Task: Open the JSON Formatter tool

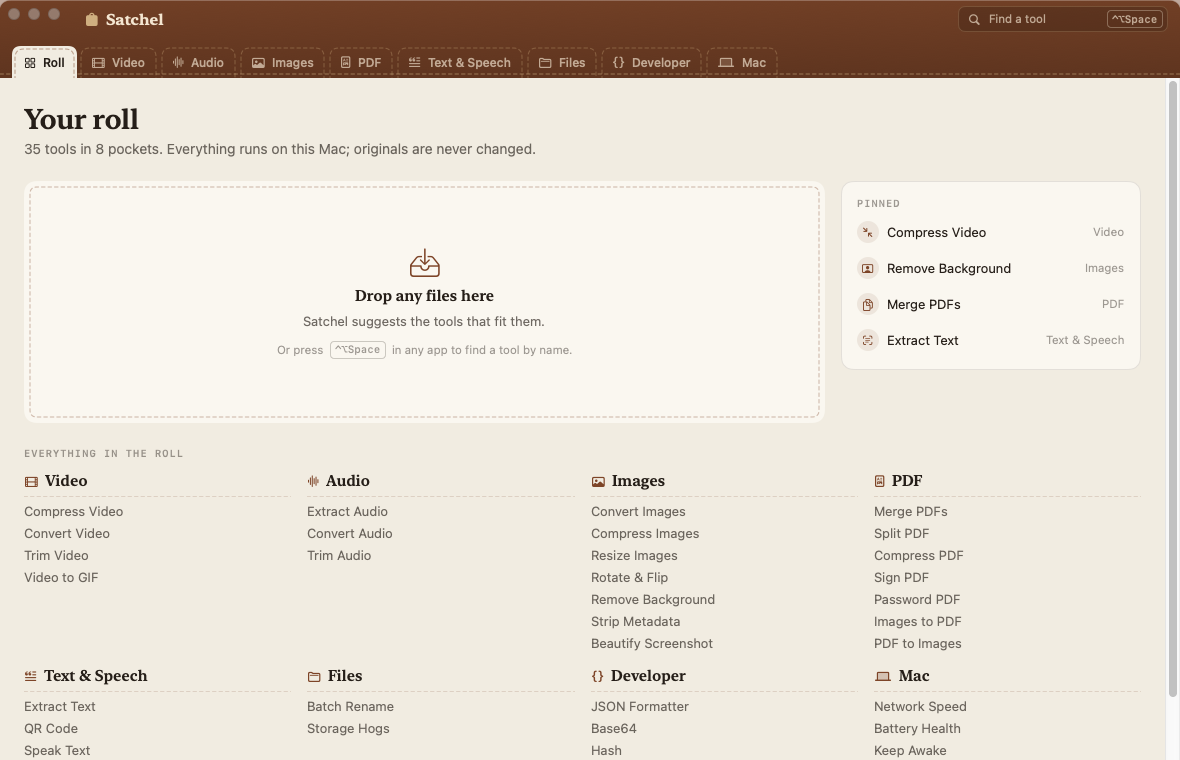Action: pos(640,707)
